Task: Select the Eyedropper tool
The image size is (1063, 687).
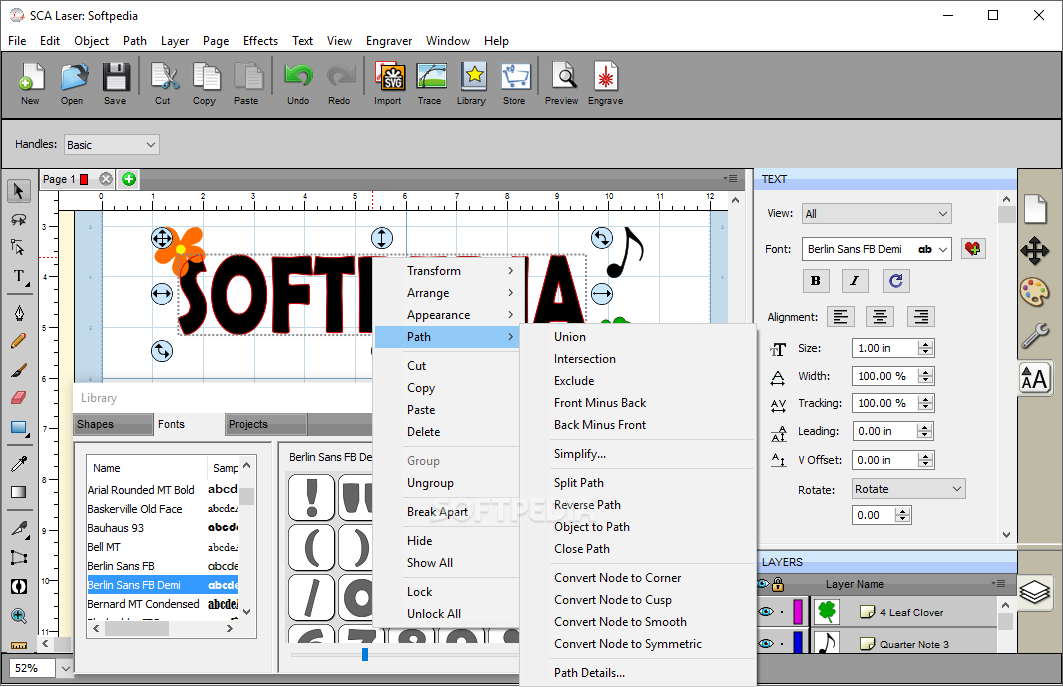Action: coord(19,463)
